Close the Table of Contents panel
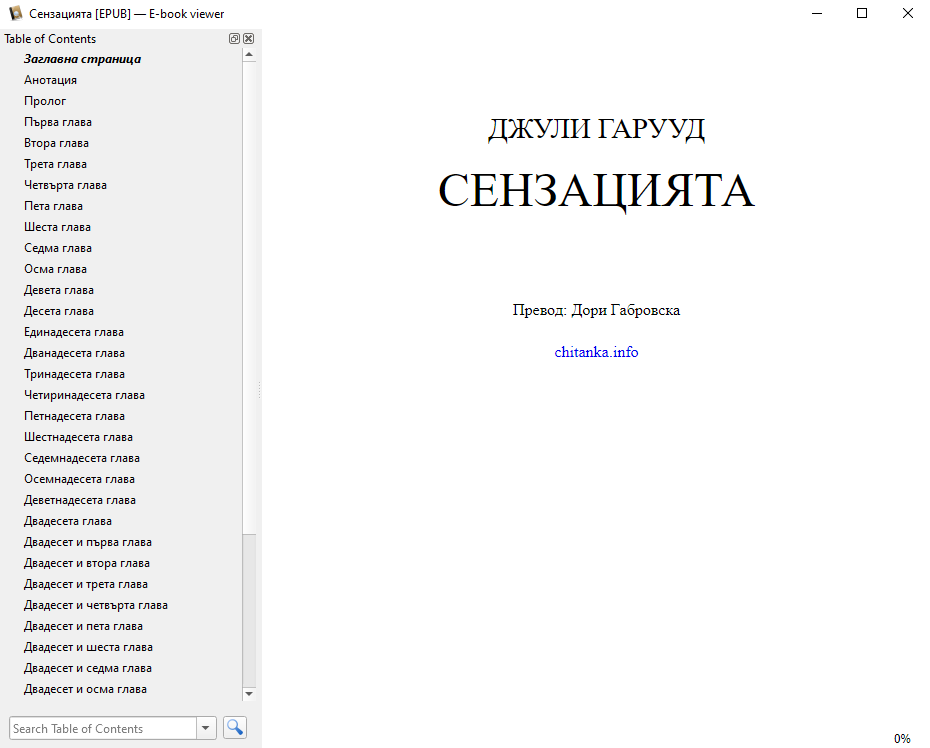The height and width of the screenshot is (748, 930). click(249, 39)
